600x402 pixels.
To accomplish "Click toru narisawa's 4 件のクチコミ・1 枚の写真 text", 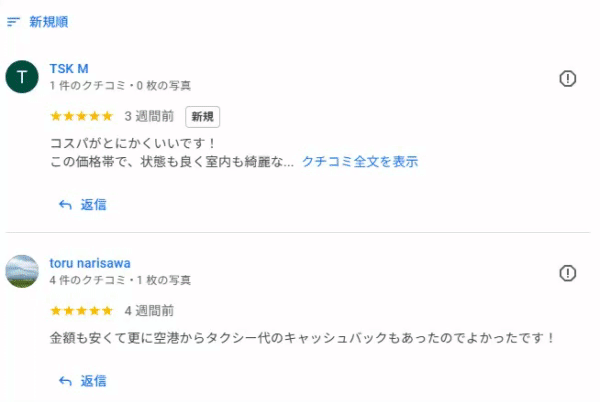I will [x=120, y=280].
